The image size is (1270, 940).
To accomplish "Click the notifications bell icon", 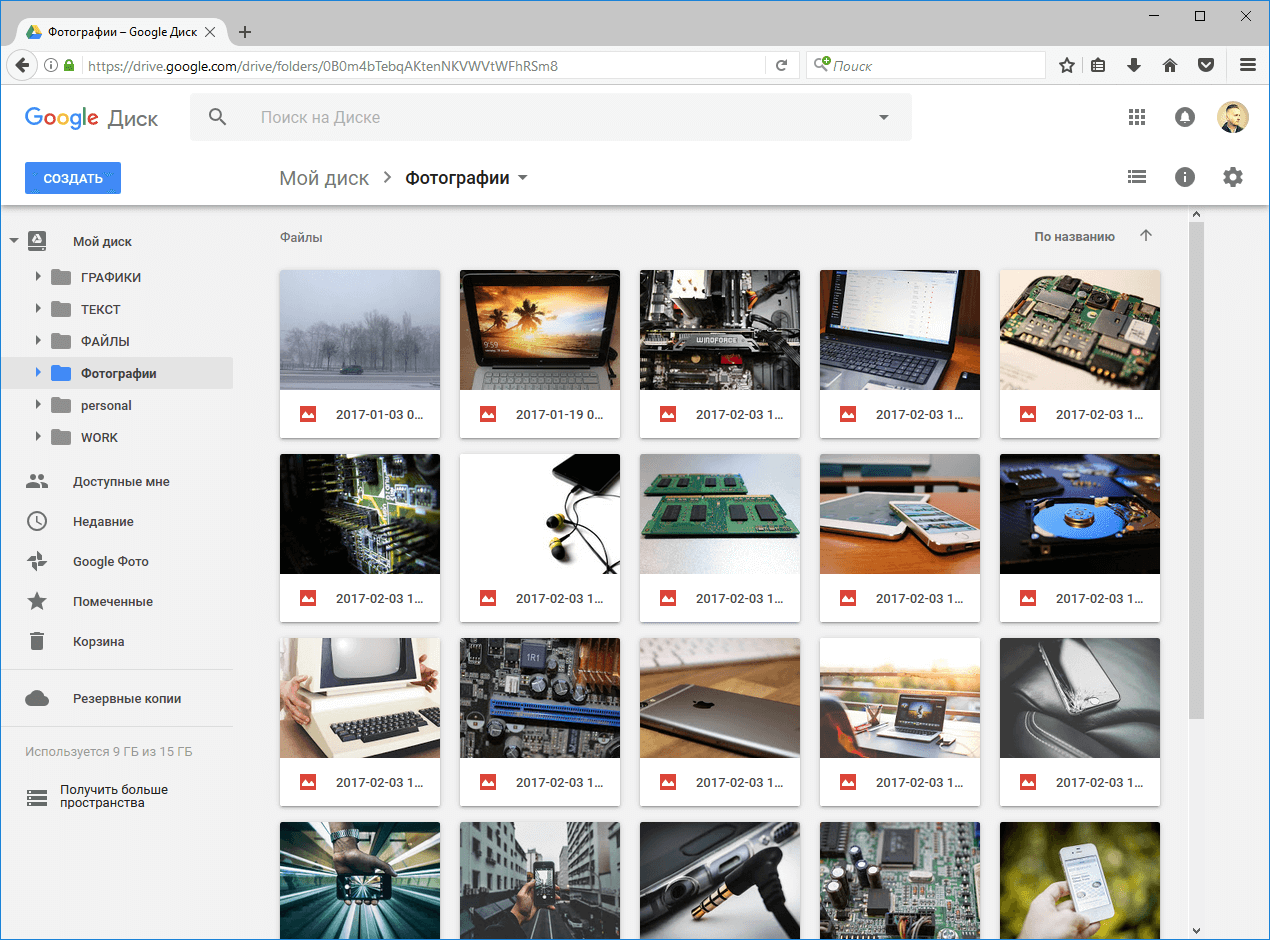I will 1185,117.
